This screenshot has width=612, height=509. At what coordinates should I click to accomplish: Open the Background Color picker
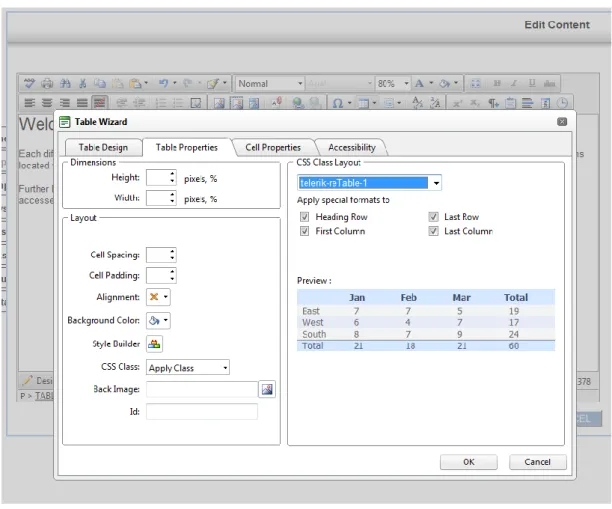click(158, 320)
